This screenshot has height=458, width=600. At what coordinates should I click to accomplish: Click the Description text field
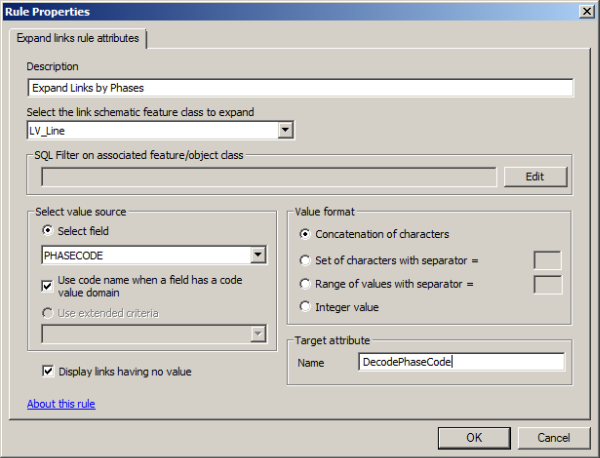pyautogui.click(x=300, y=88)
